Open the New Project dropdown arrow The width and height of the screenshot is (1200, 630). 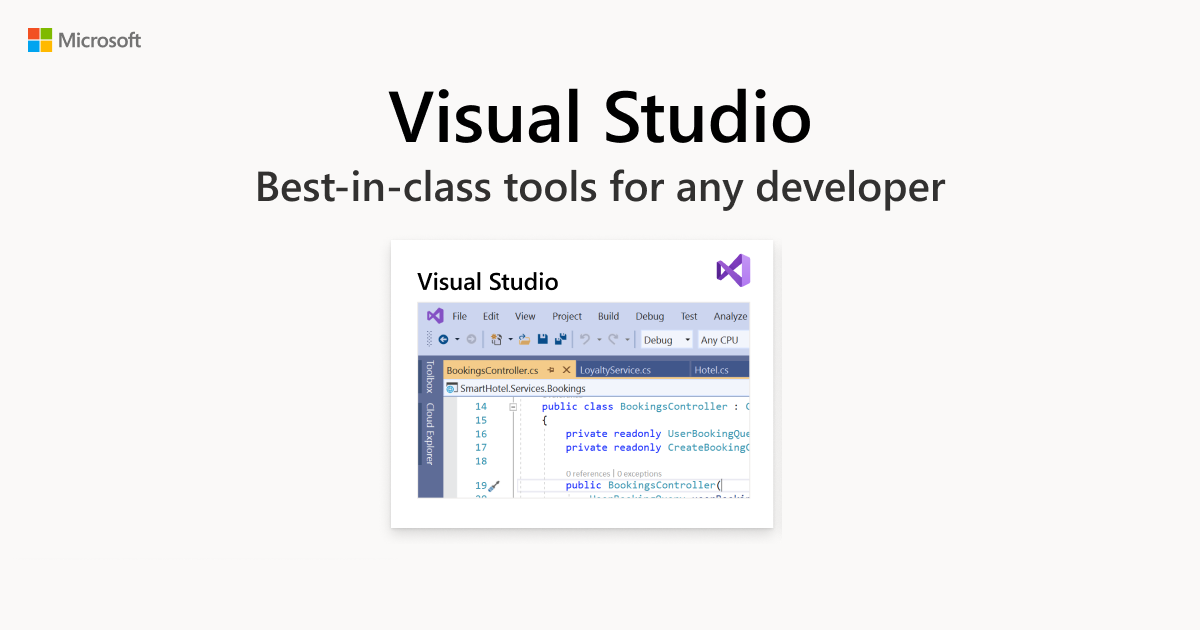(x=510, y=340)
